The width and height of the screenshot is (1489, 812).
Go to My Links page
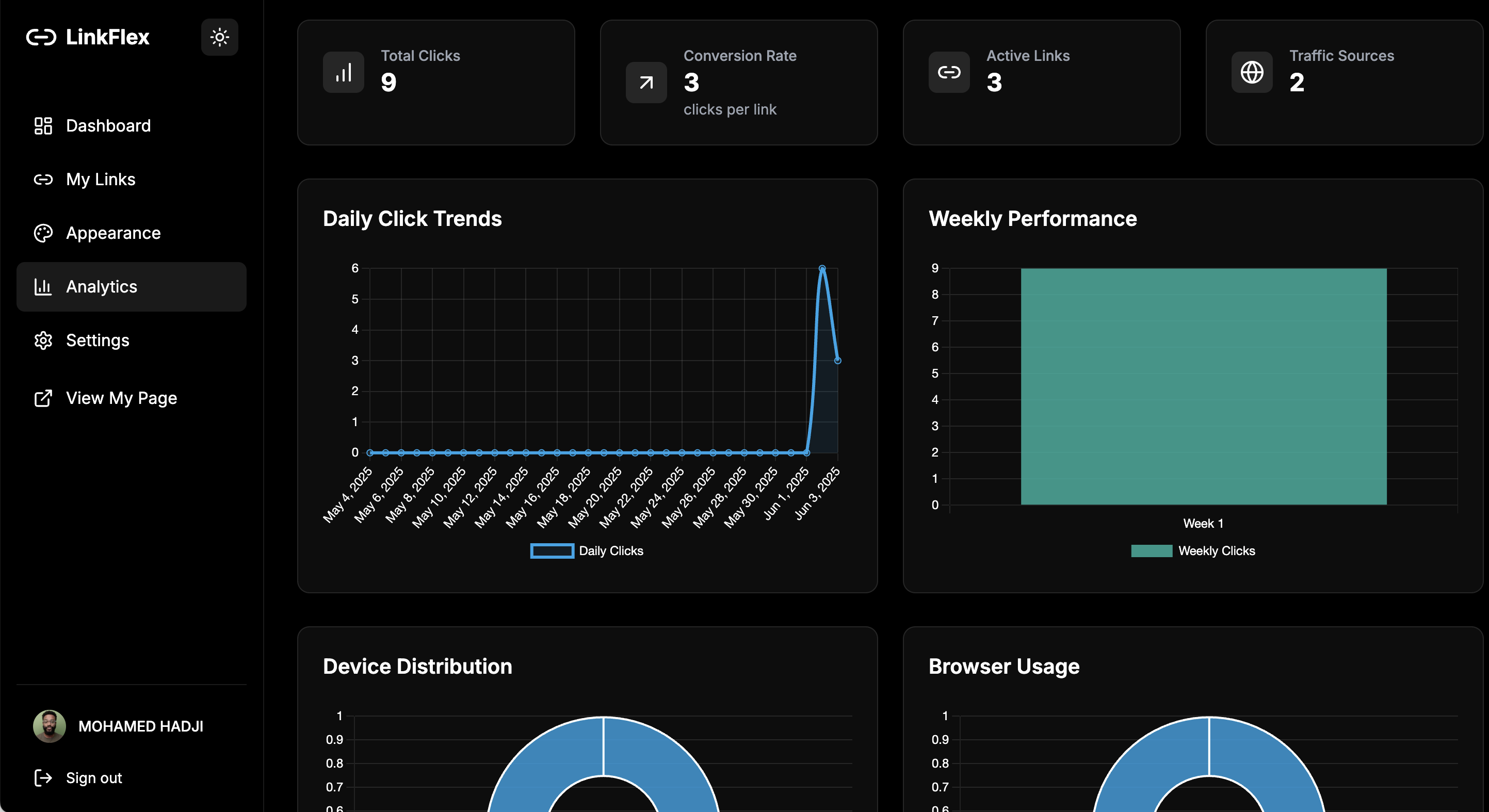(x=101, y=179)
